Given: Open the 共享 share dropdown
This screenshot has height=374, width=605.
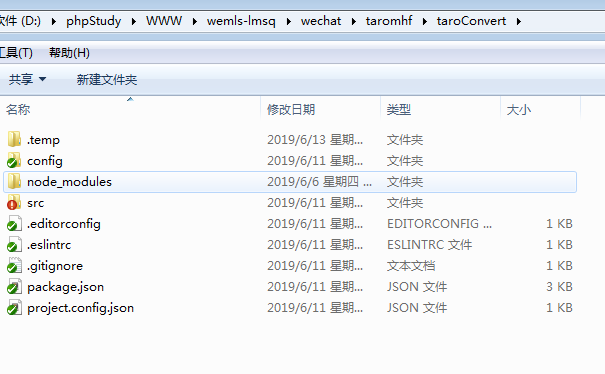Looking at the screenshot, I should coord(27,80).
